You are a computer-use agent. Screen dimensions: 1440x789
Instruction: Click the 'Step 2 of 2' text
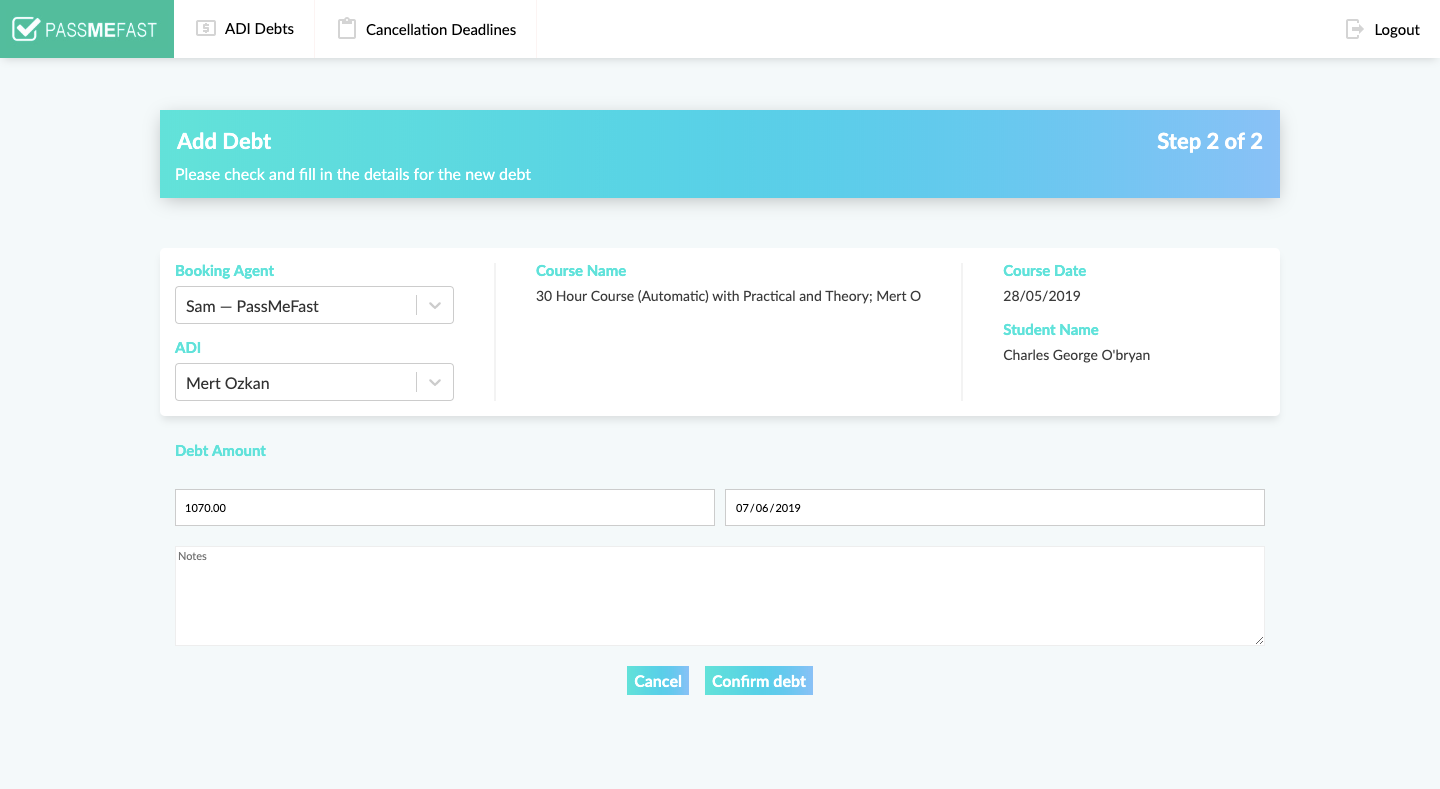1210,141
